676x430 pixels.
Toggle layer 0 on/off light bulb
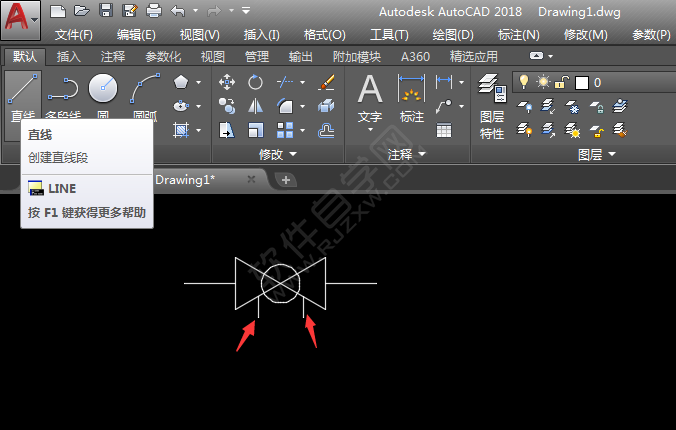point(524,82)
